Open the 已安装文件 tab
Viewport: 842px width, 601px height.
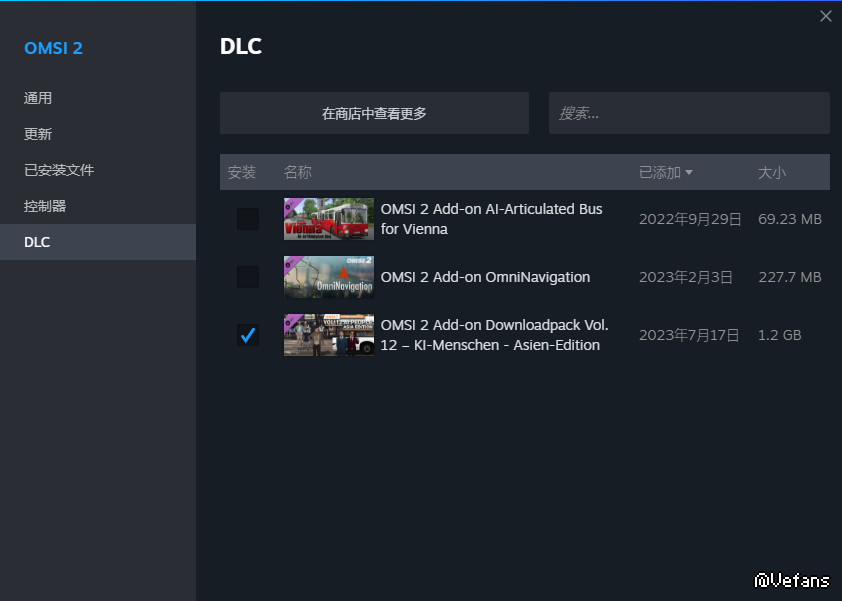tap(98, 170)
